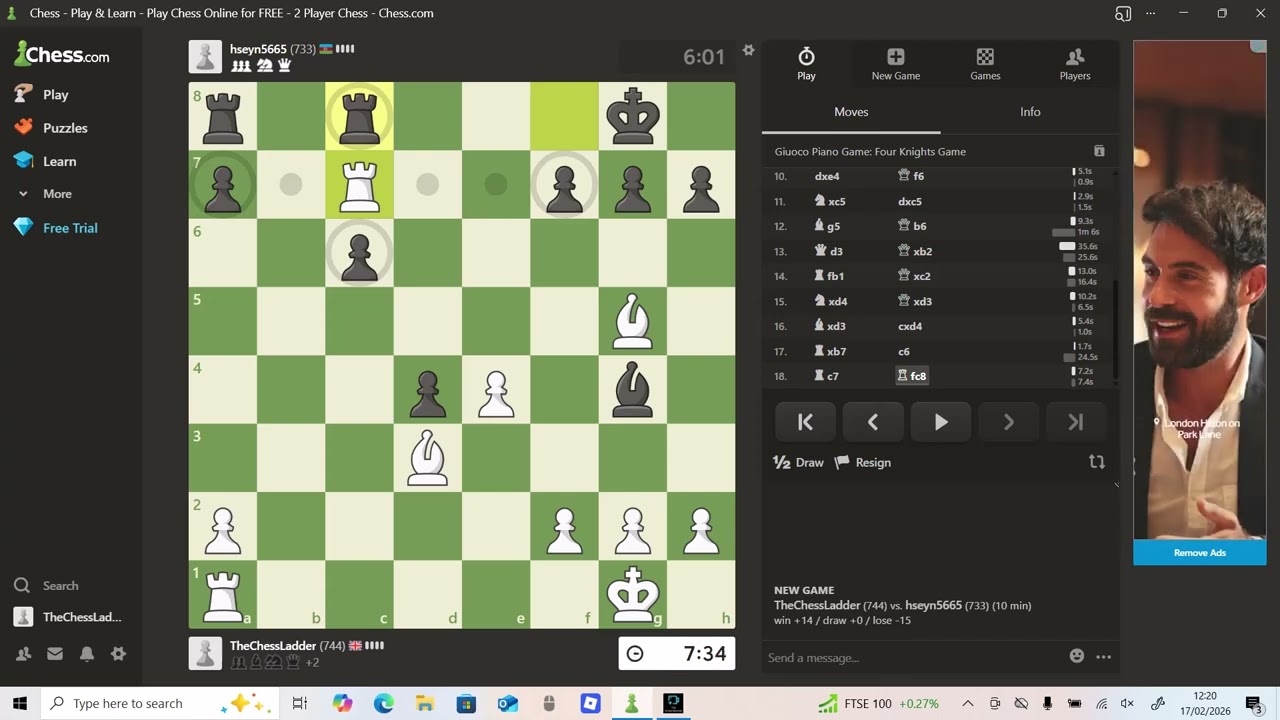This screenshot has height=720, width=1280.
Task: Open the Chess.com home logo
Action: [62, 55]
